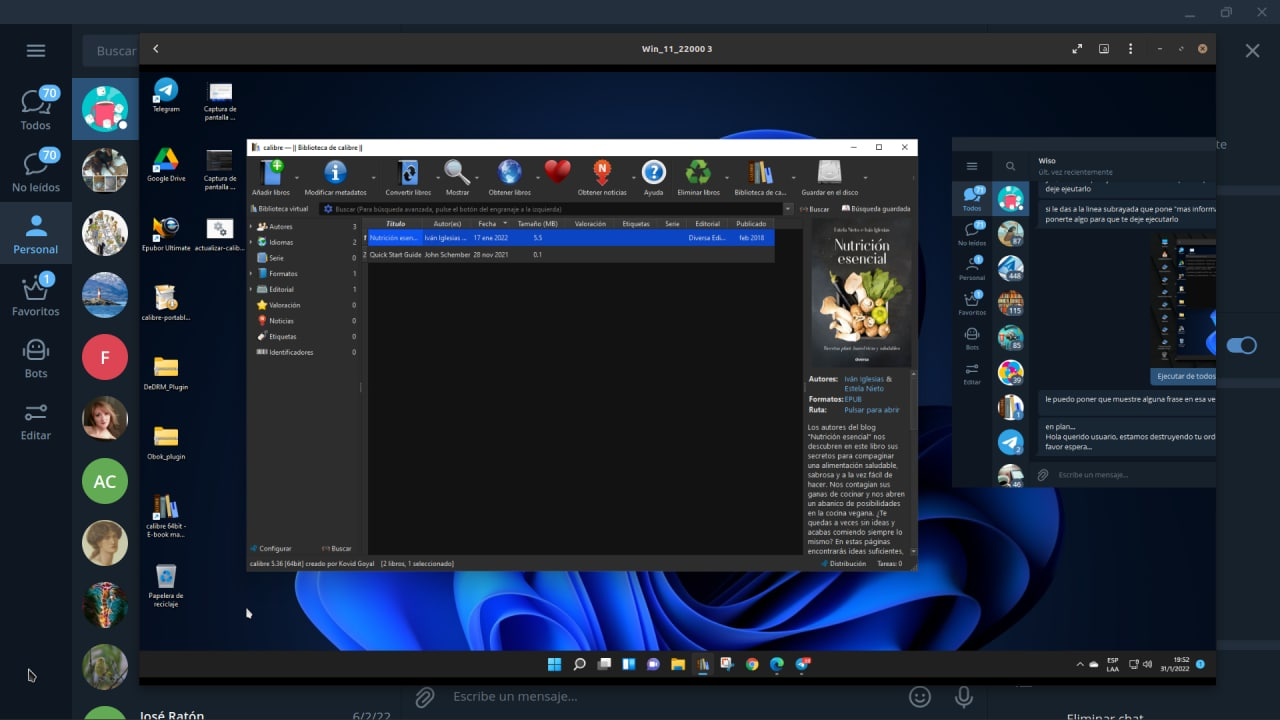
Task: Click the Configurar button at calibre's bottom left
Action: 271,548
